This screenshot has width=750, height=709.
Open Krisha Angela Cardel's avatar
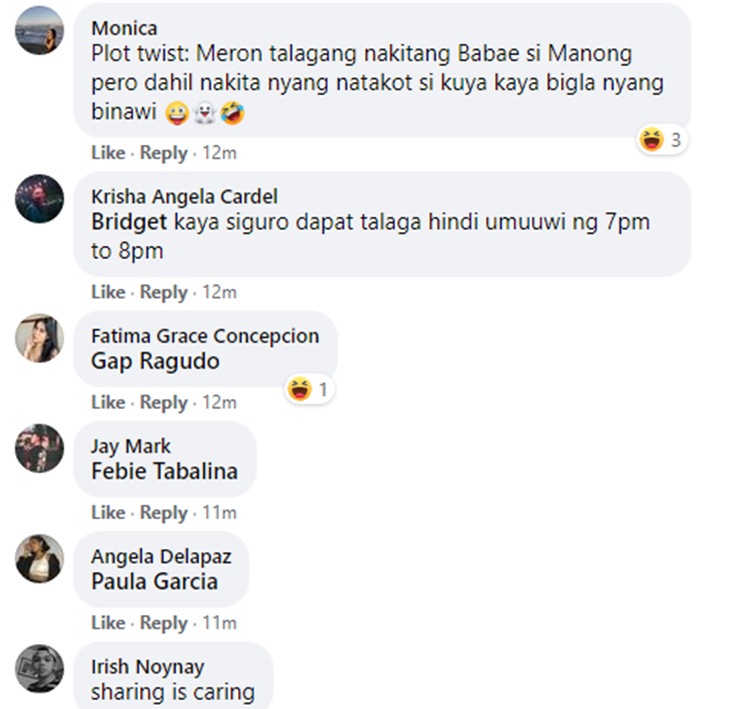pyautogui.click(x=39, y=199)
